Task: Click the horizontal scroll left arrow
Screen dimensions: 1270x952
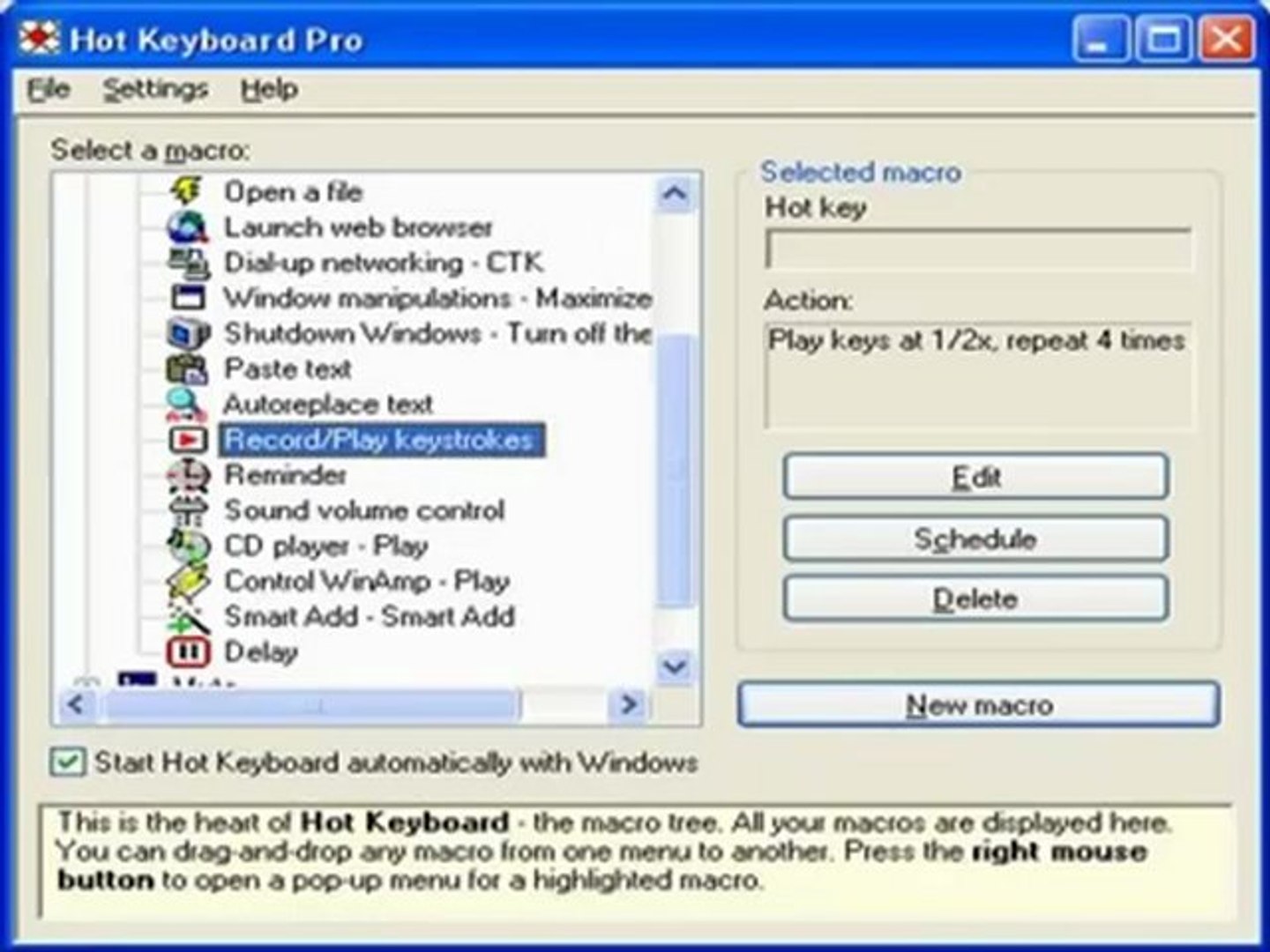Action: click(76, 704)
